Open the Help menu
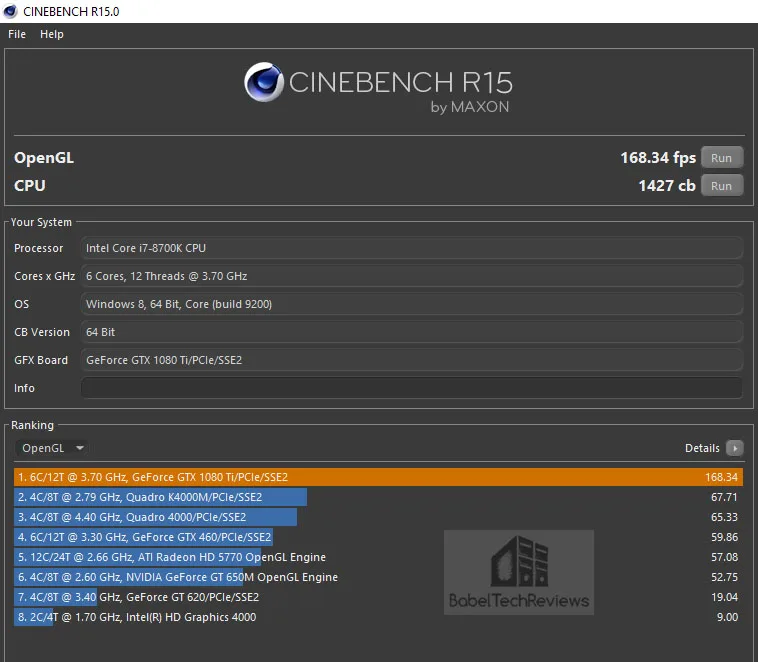758x662 pixels. 52,34
